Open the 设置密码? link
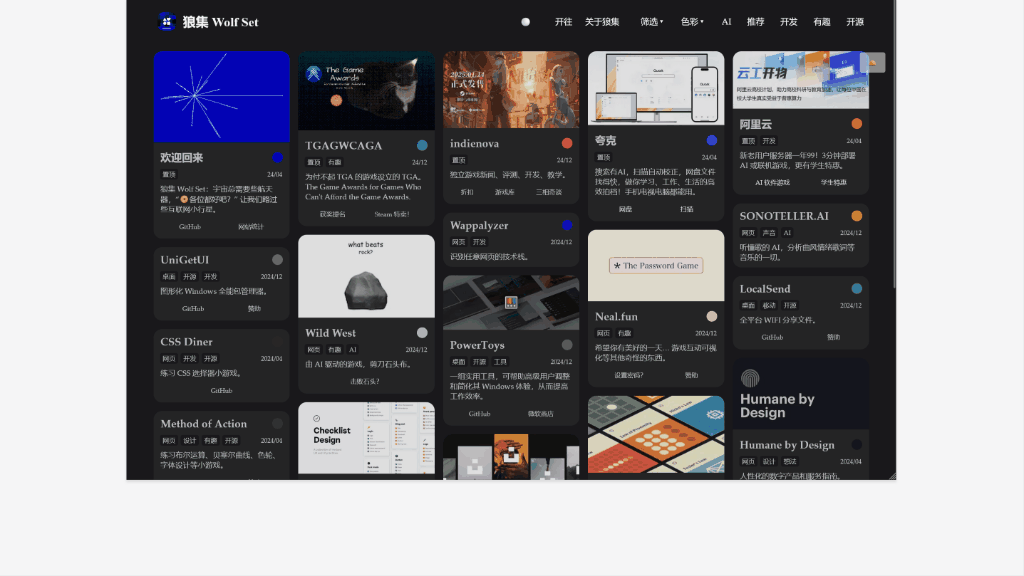The width and height of the screenshot is (1024, 576). click(x=628, y=376)
